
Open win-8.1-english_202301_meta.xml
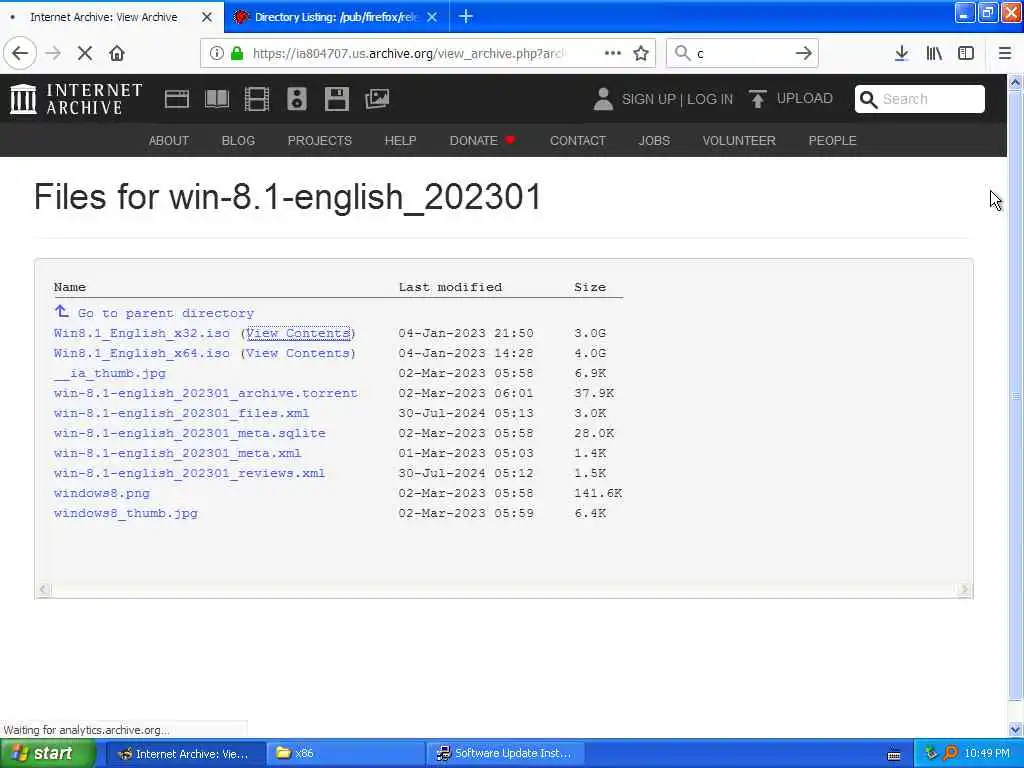pyautogui.click(x=178, y=453)
